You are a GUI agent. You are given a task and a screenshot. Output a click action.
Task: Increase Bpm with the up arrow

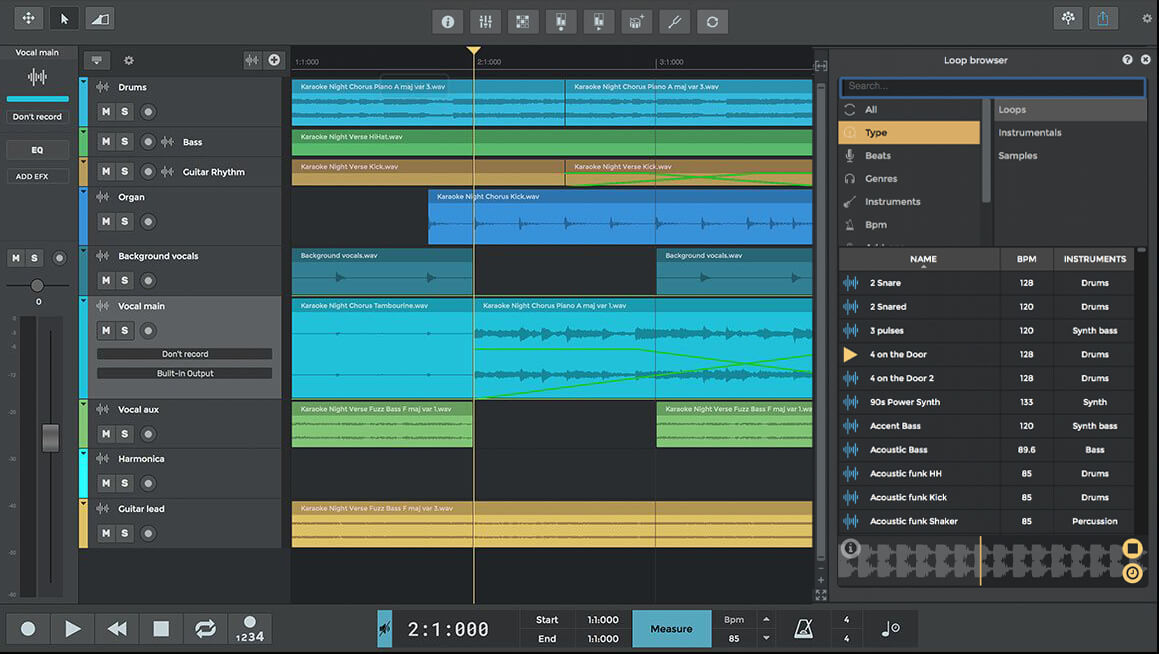point(766,620)
